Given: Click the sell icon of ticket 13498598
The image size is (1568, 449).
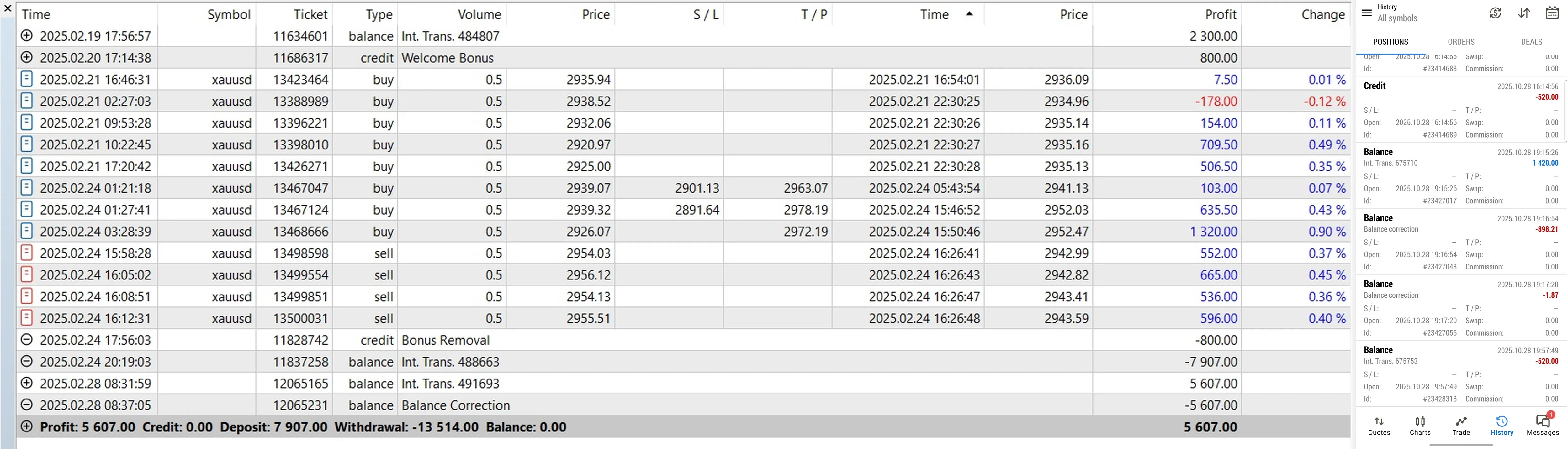Looking at the screenshot, I should [26, 253].
